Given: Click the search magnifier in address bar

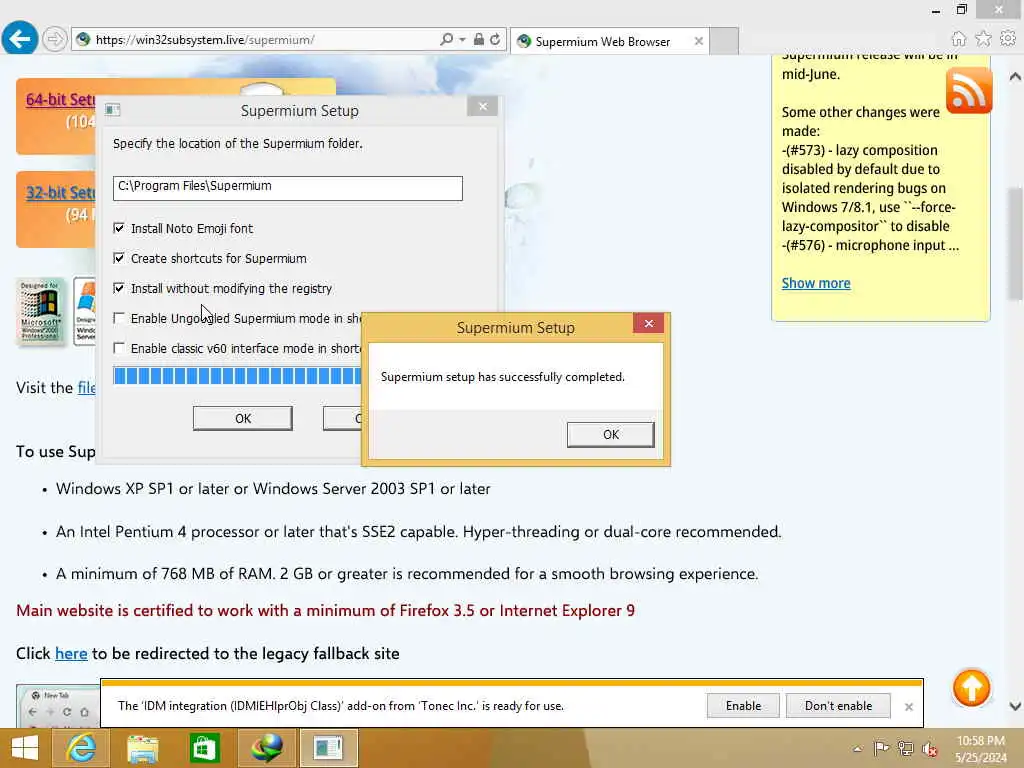Looking at the screenshot, I should pos(446,40).
